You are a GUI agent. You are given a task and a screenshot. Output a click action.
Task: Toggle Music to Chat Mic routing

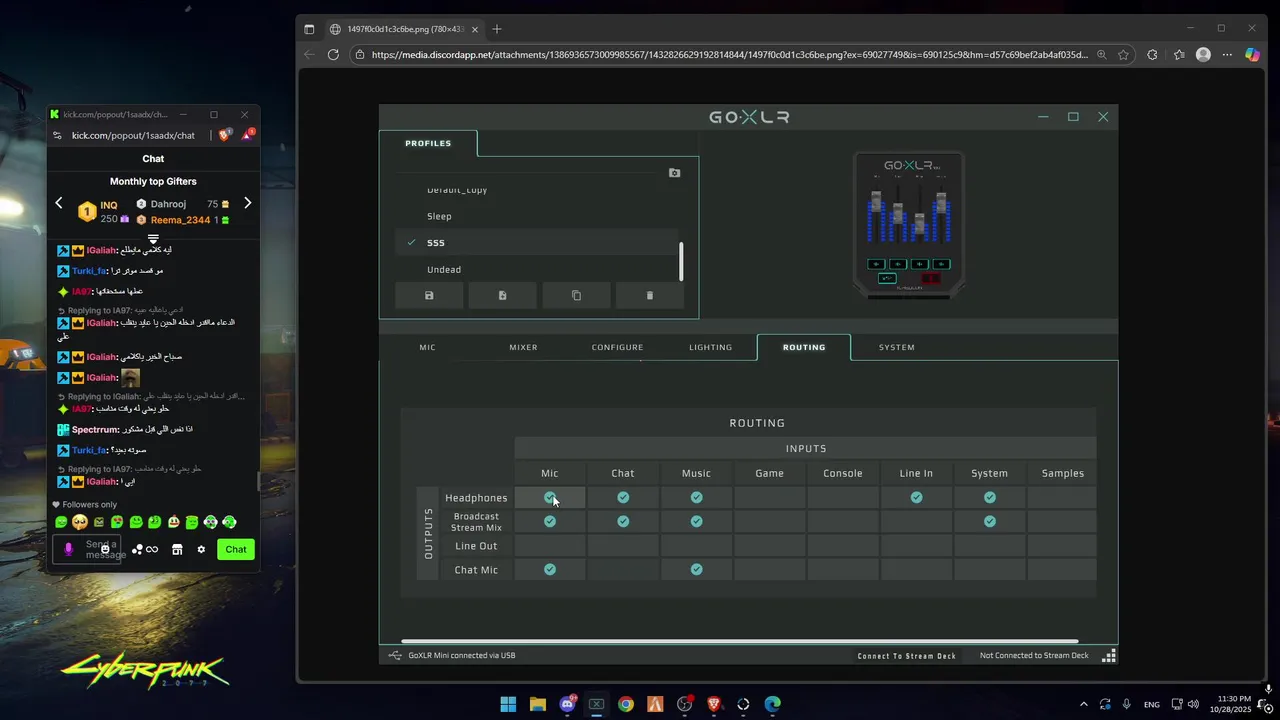[696, 569]
